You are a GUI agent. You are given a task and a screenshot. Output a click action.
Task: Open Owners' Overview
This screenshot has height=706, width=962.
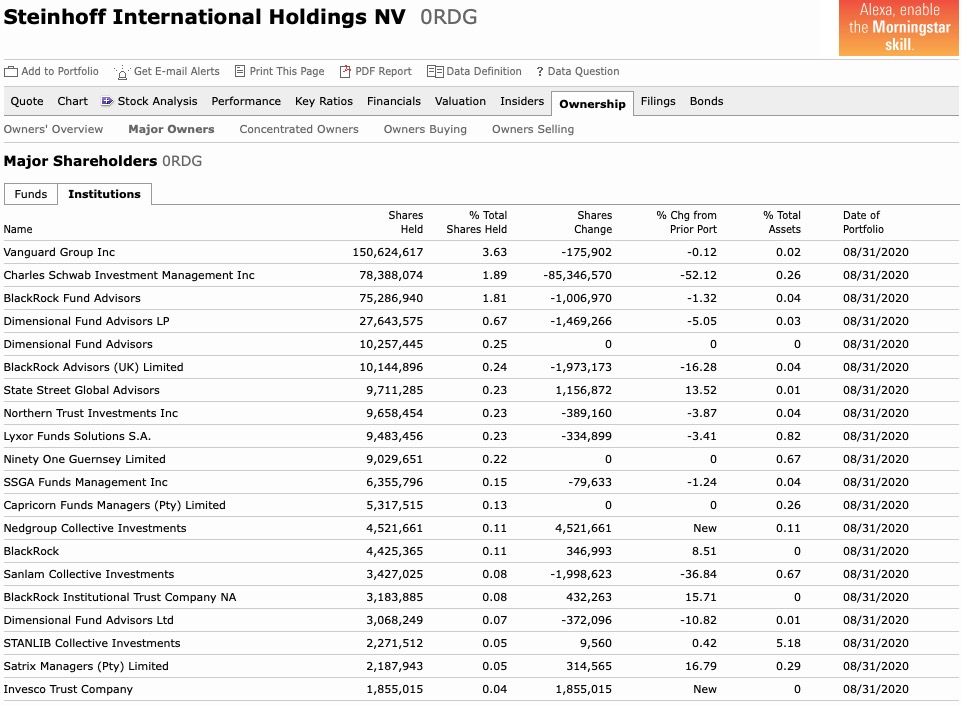click(x=52, y=129)
